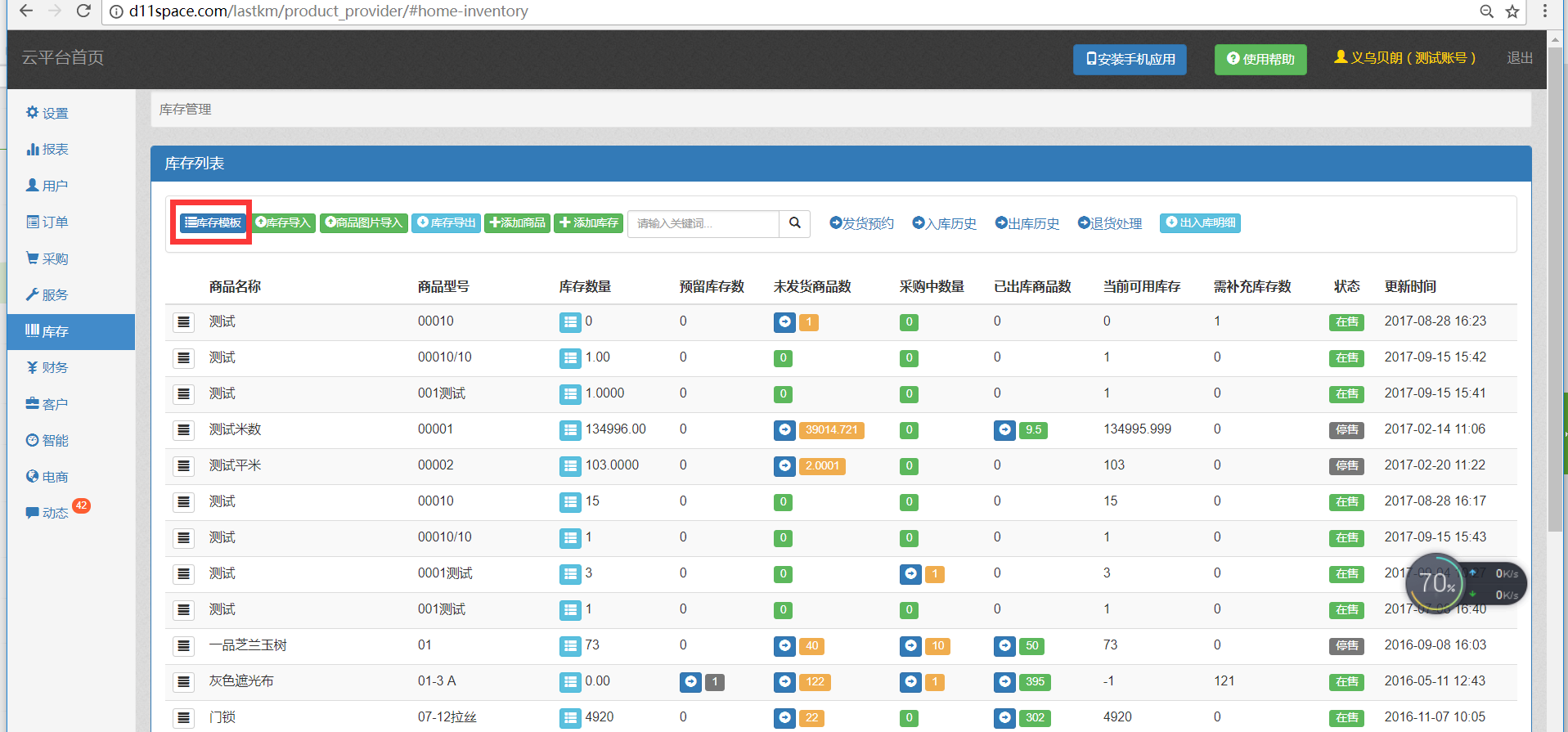Click stock list icon beside 73

pos(570,646)
